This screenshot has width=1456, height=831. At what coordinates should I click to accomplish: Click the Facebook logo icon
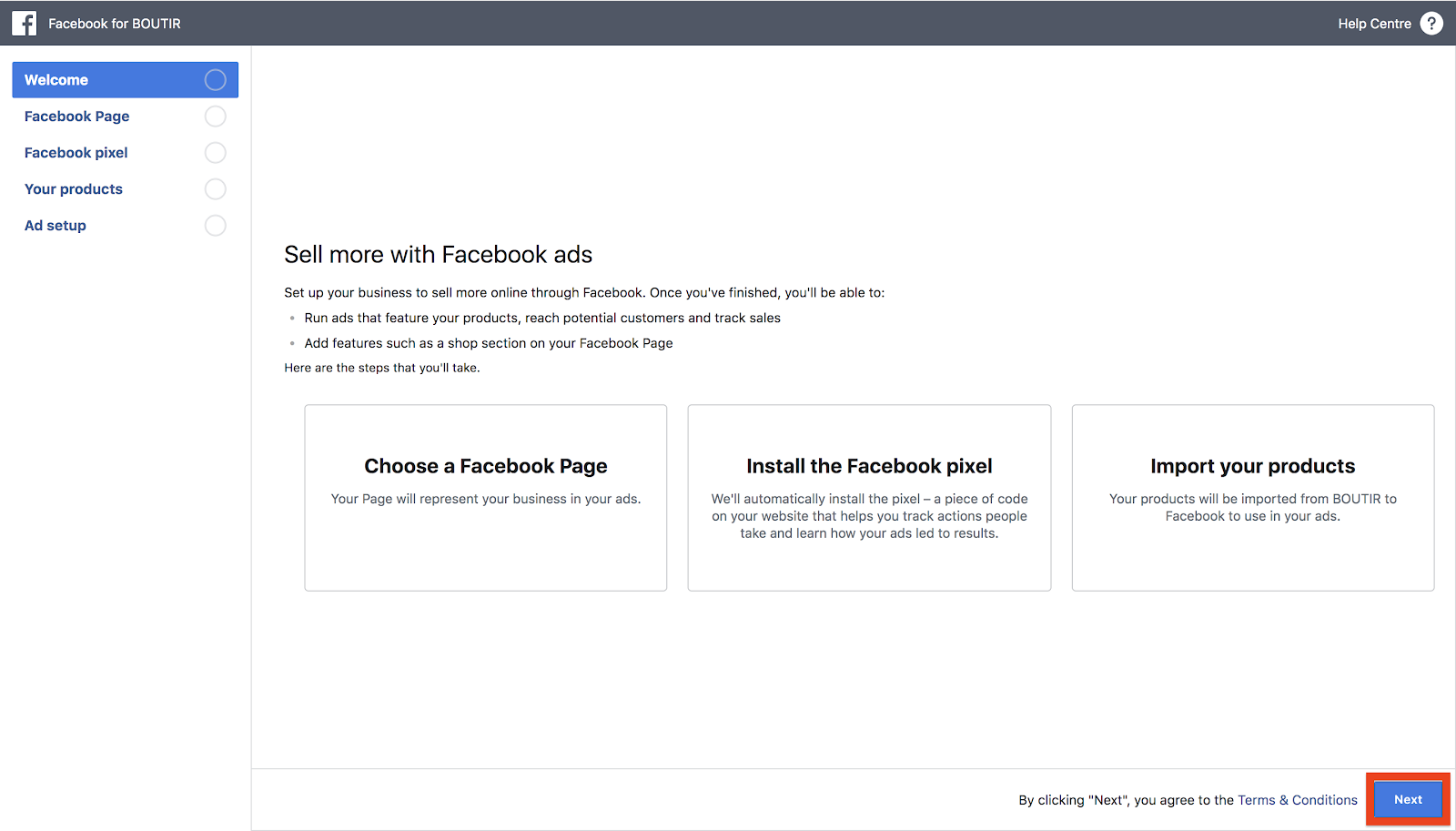[x=25, y=24]
